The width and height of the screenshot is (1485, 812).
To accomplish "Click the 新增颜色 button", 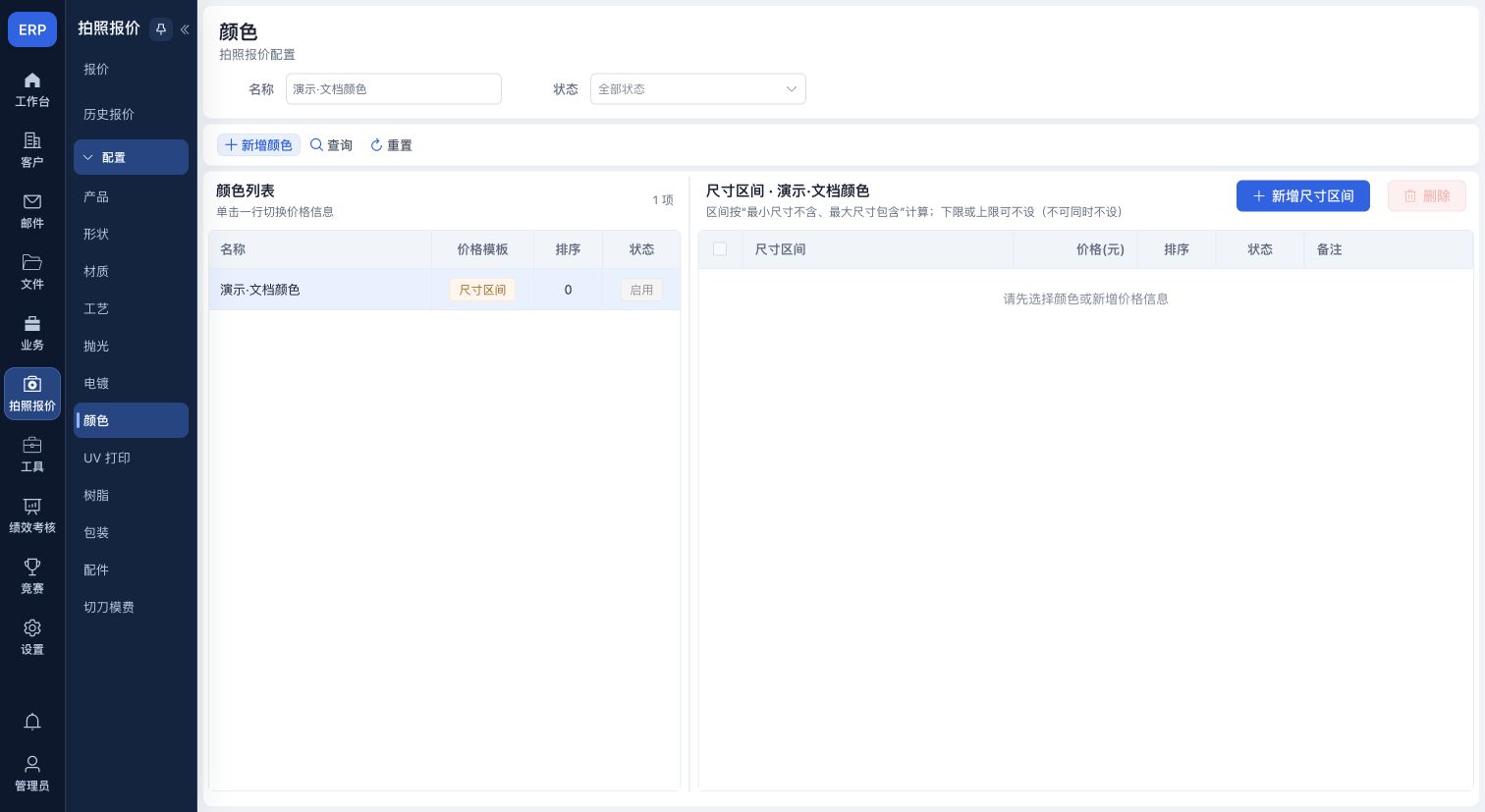I will pos(258,144).
